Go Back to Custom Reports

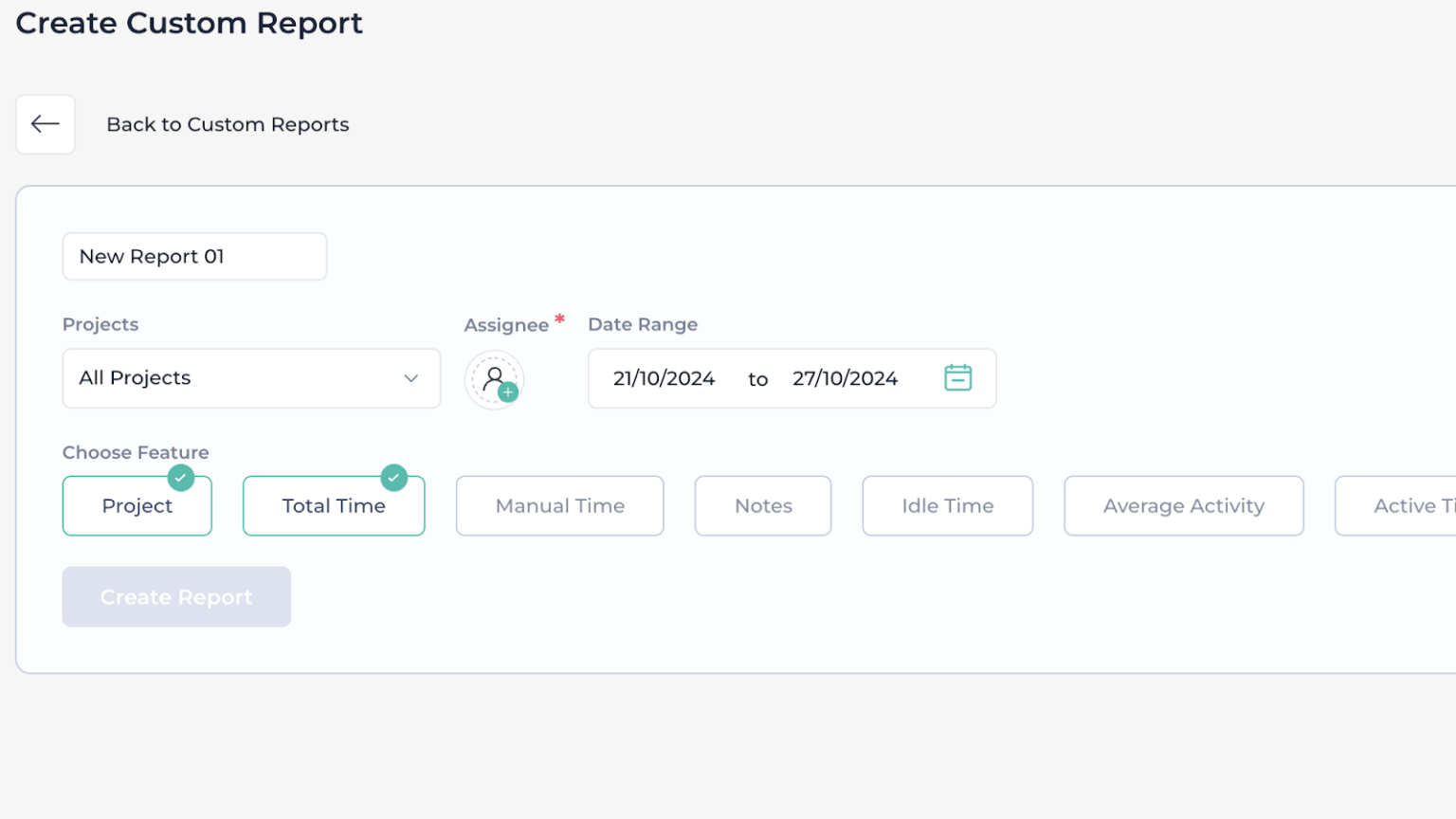click(x=227, y=124)
